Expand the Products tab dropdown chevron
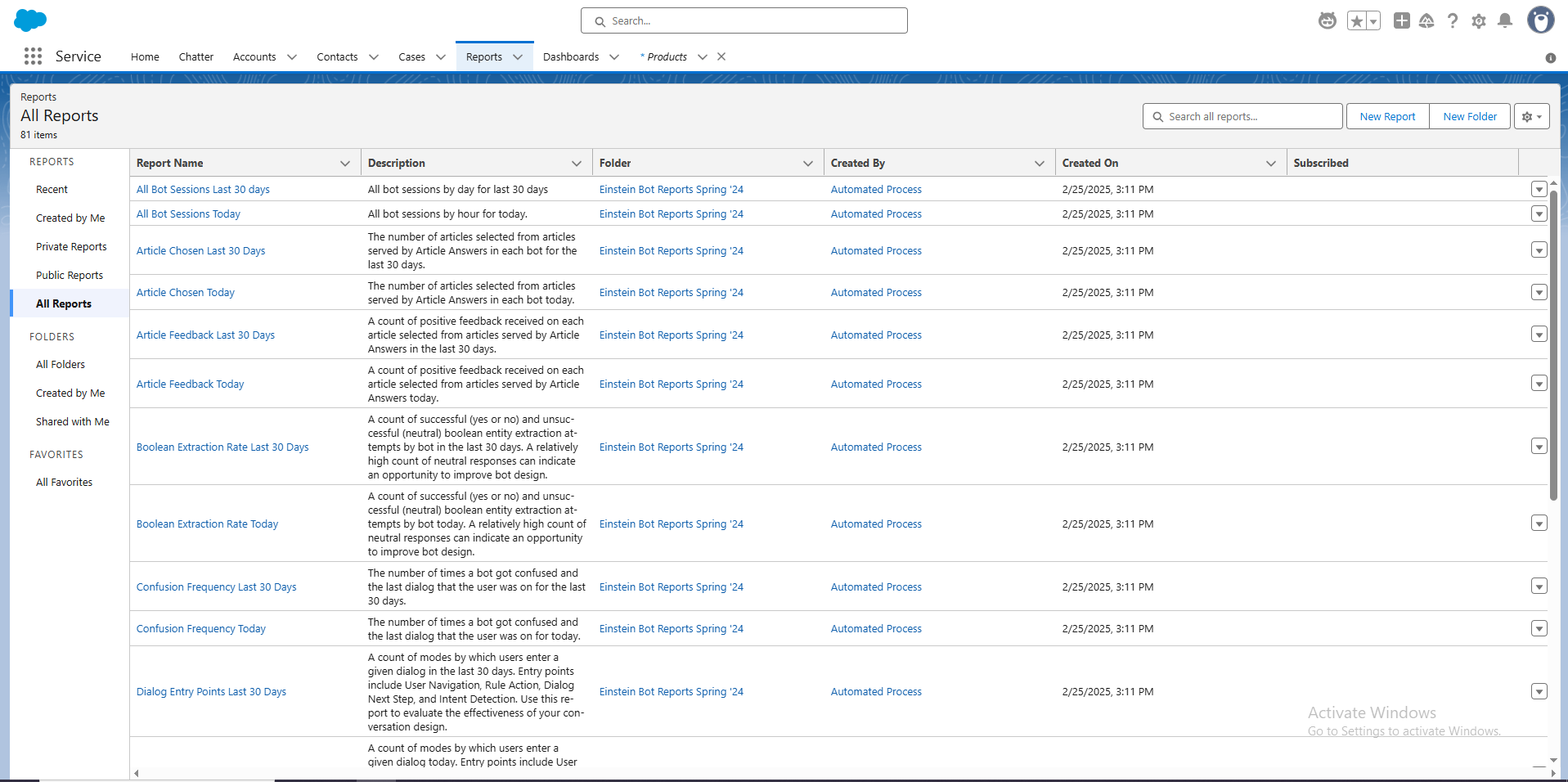Screen dimensions: 1568x782 tap(703, 57)
